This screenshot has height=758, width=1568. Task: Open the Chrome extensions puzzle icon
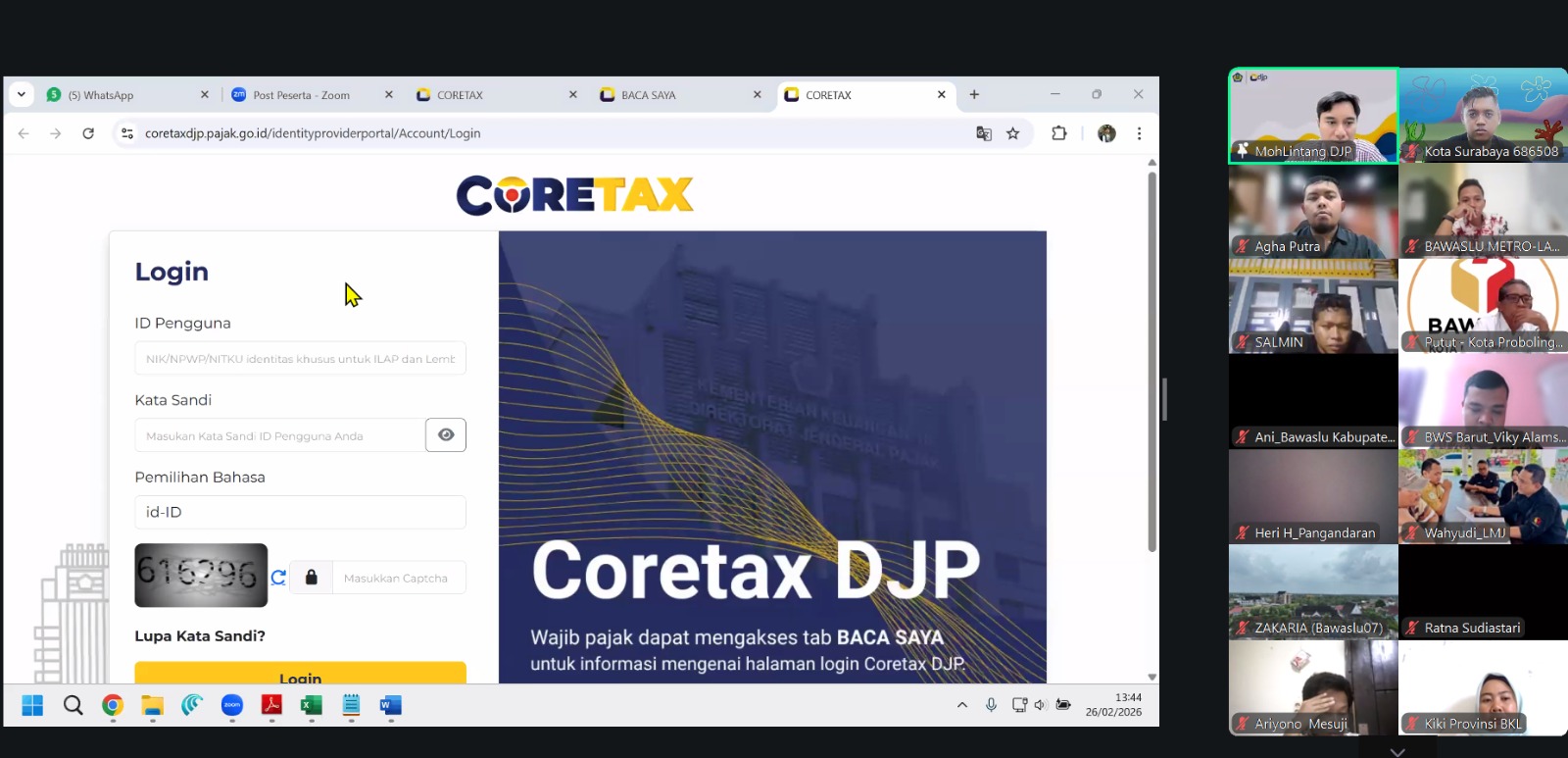pyautogui.click(x=1059, y=133)
